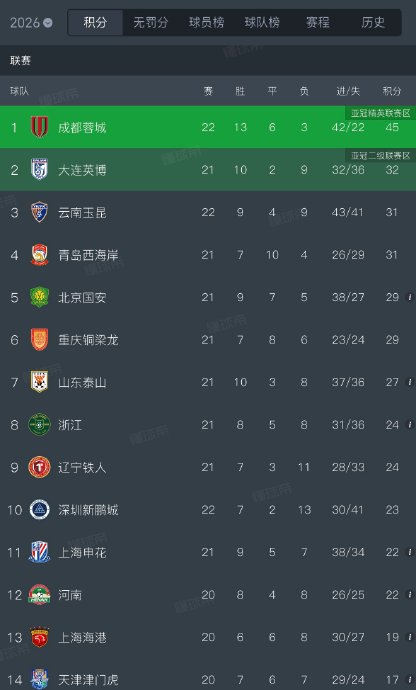Click the 北京国安 green badge
This screenshot has height=690, width=416.
(40, 297)
